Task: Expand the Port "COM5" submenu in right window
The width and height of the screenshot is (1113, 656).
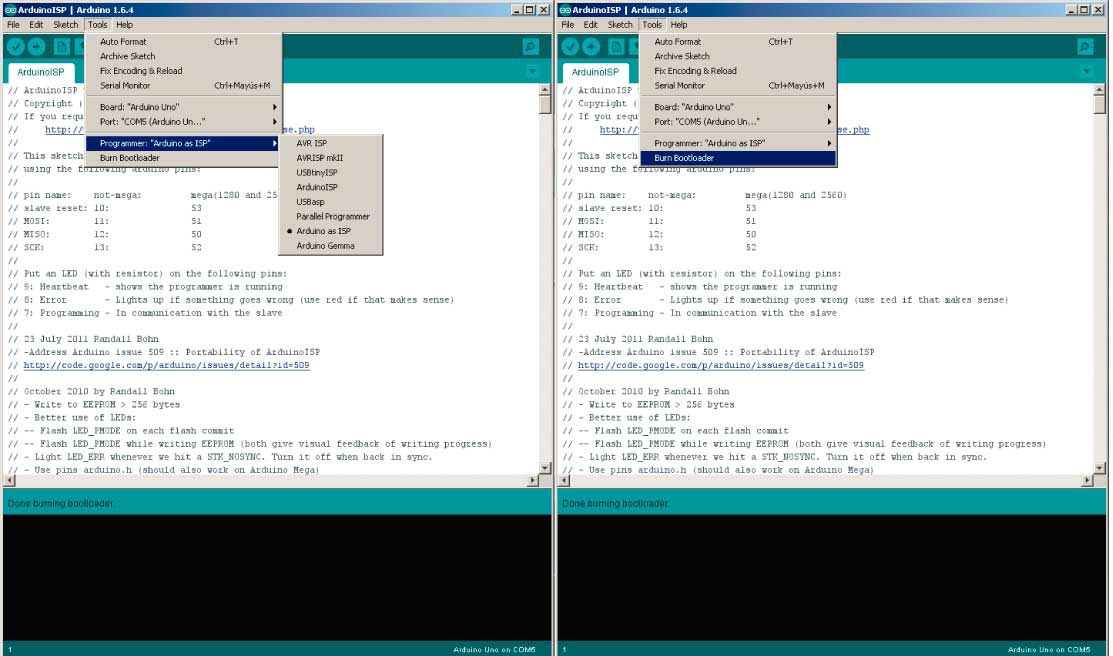Action: (738, 122)
